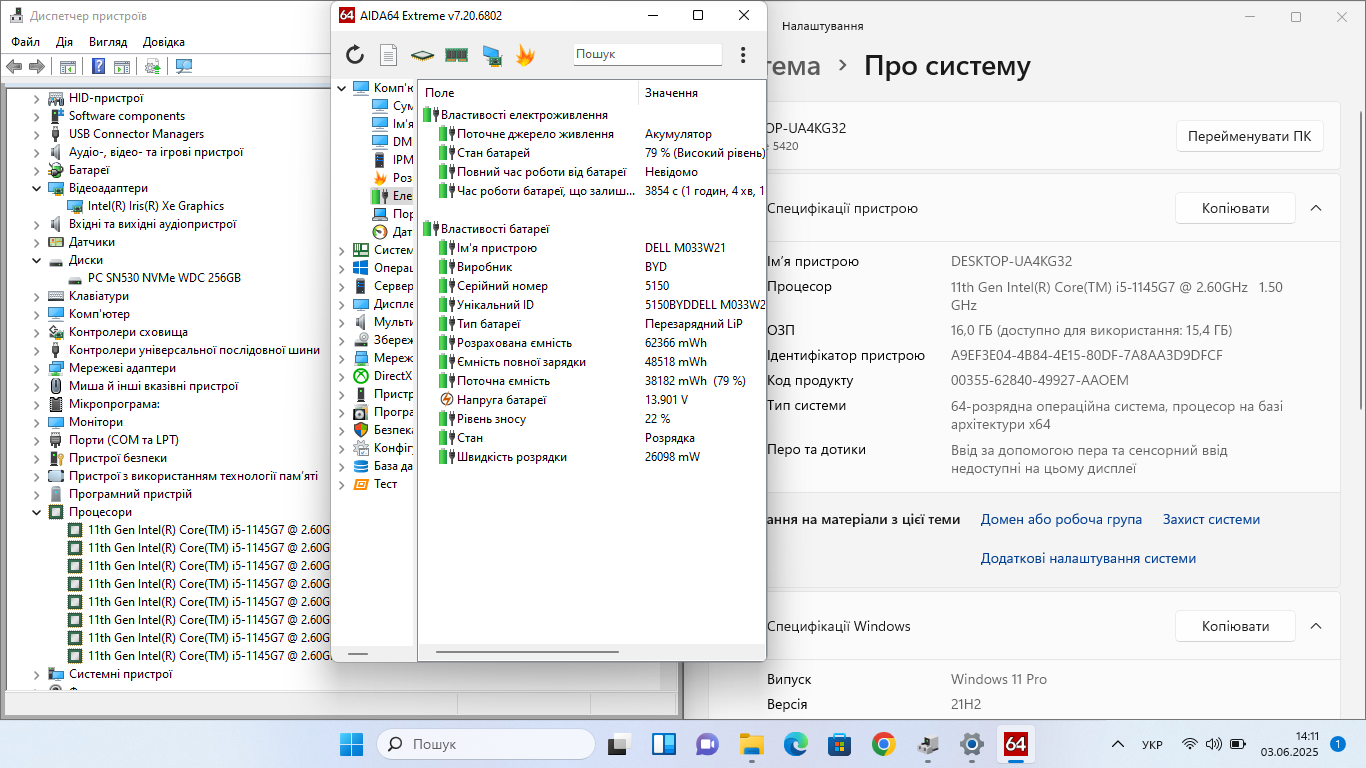Click the taskbar Пошук search box
This screenshot has width=1366, height=768.
point(487,744)
